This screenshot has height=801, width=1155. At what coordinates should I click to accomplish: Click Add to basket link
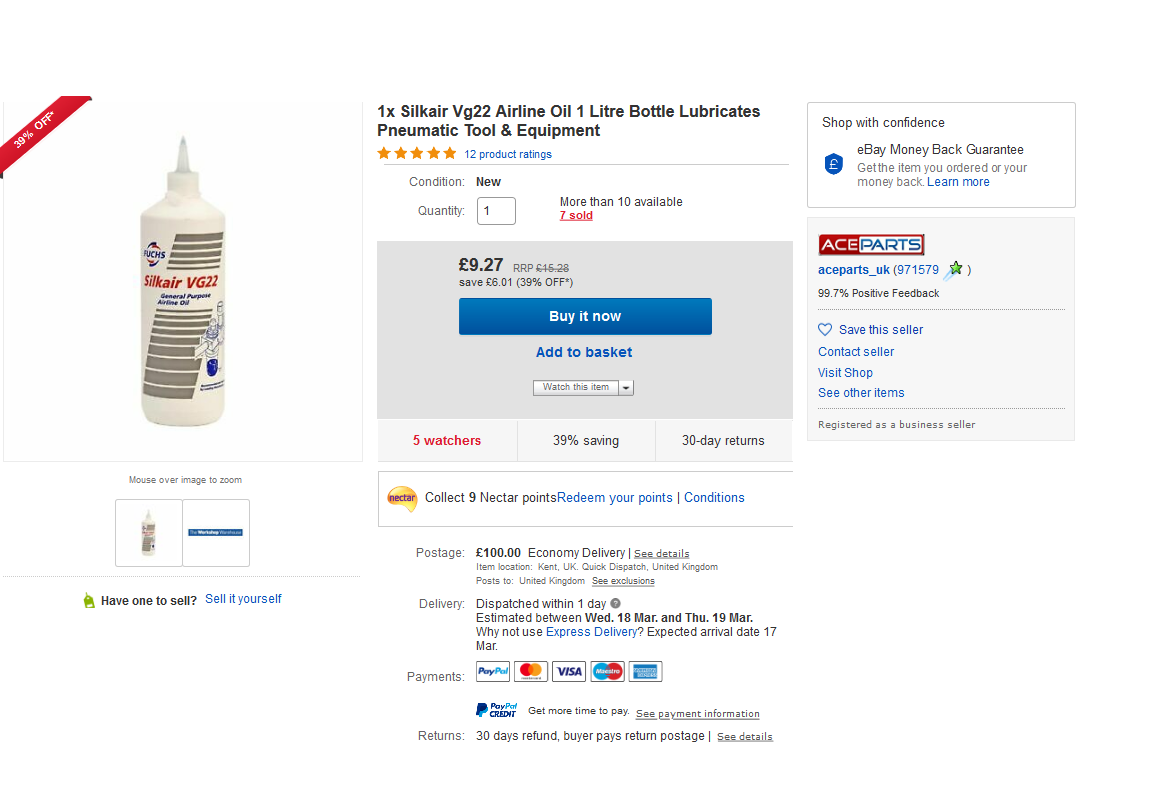click(x=584, y=352)
